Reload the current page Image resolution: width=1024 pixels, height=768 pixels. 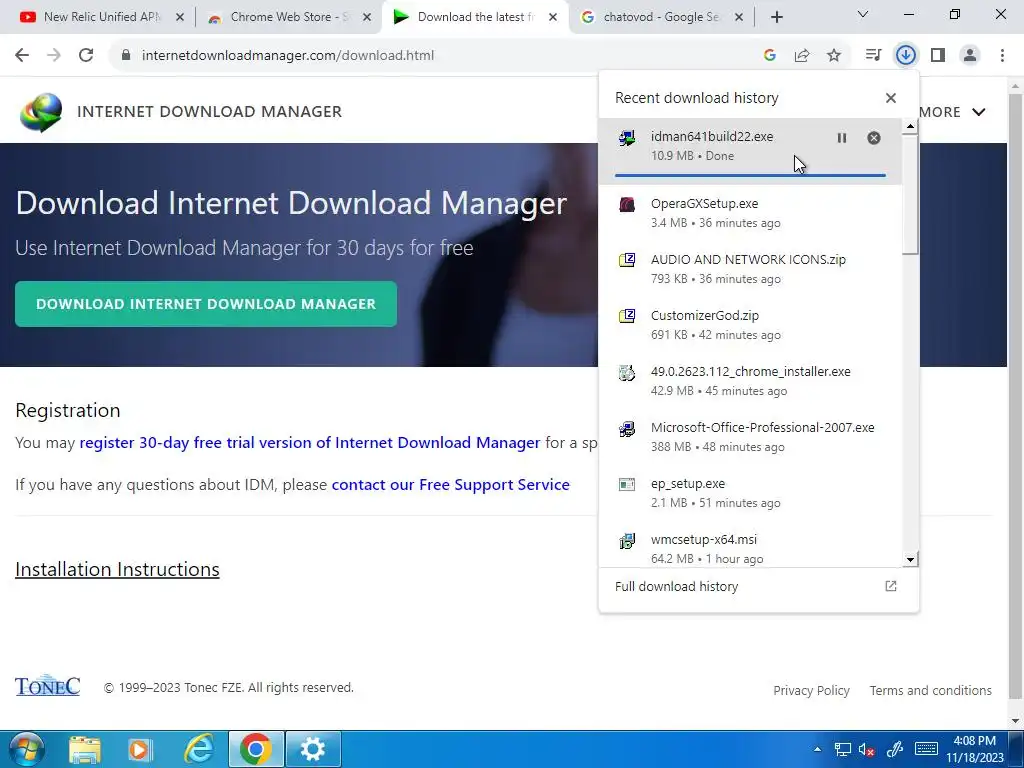[x=86, y=55]
